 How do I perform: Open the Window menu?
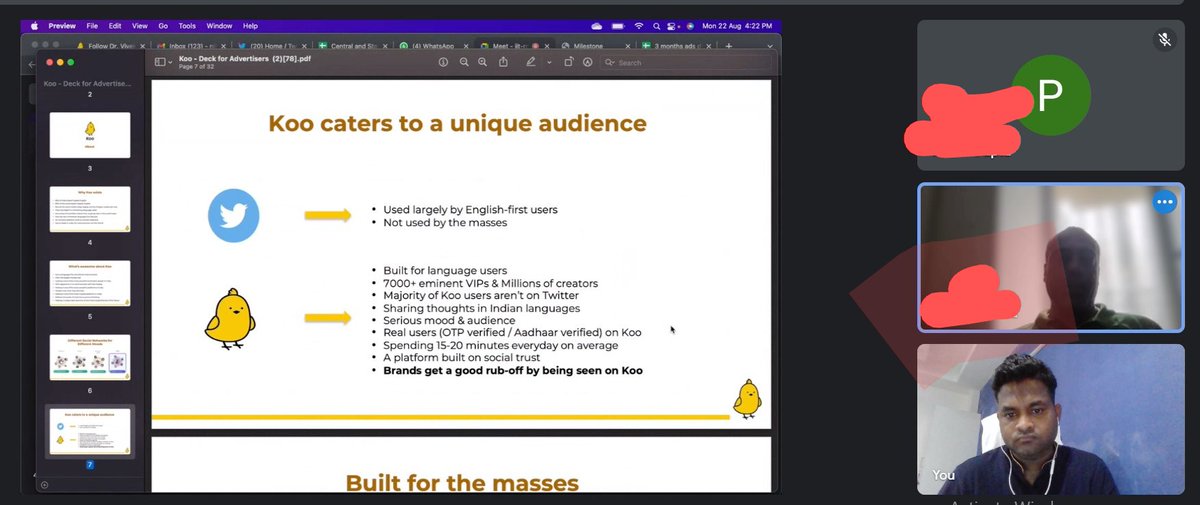[219, 26]
